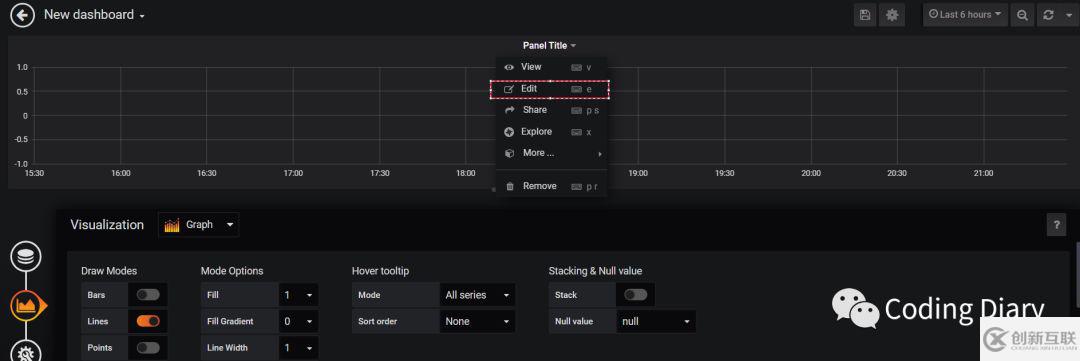This screenshot has width=1080, height=361.
Task: Click the Share arrow icon in menu
Action: point(510,110)
